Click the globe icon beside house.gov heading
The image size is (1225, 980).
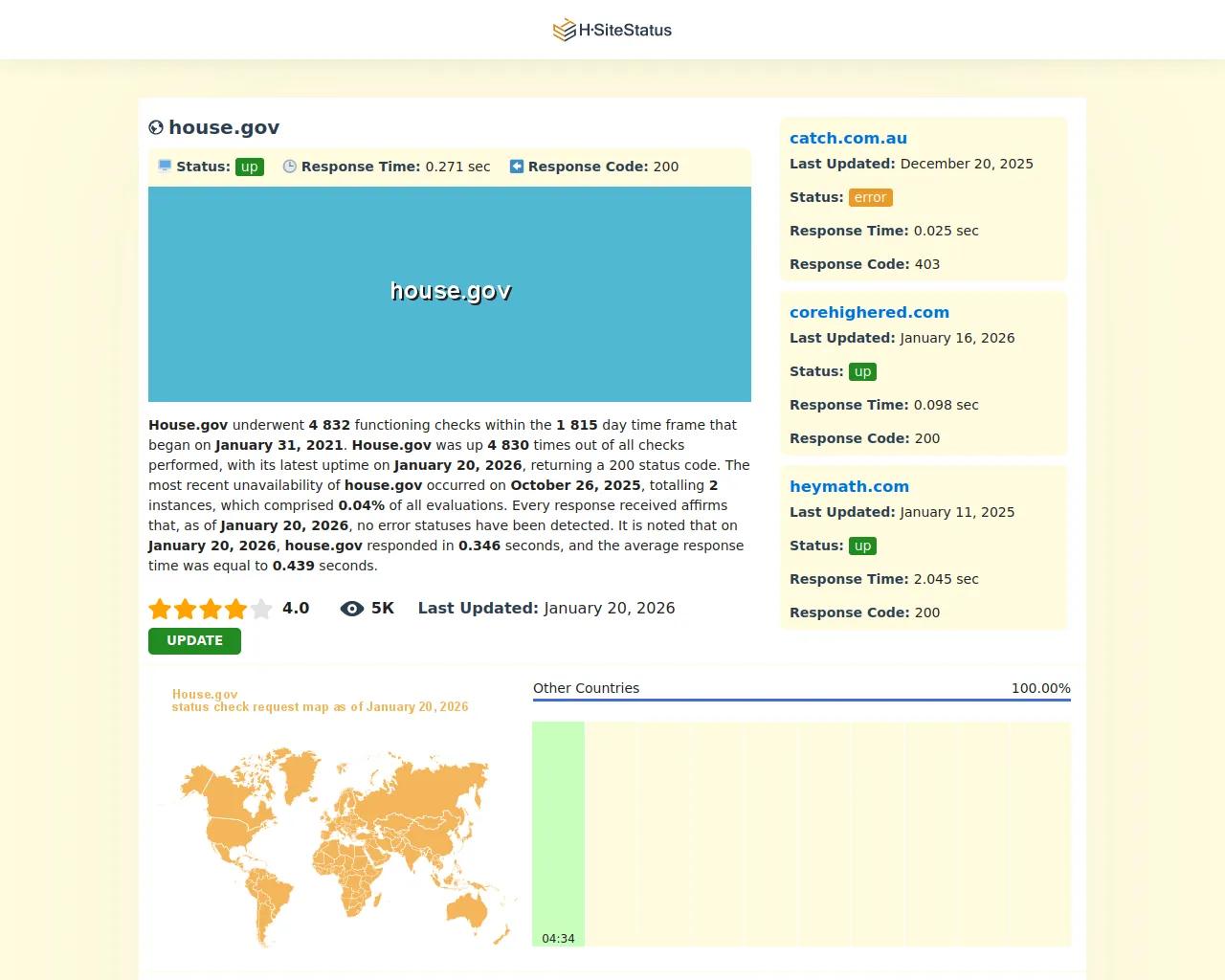[156, 127]
